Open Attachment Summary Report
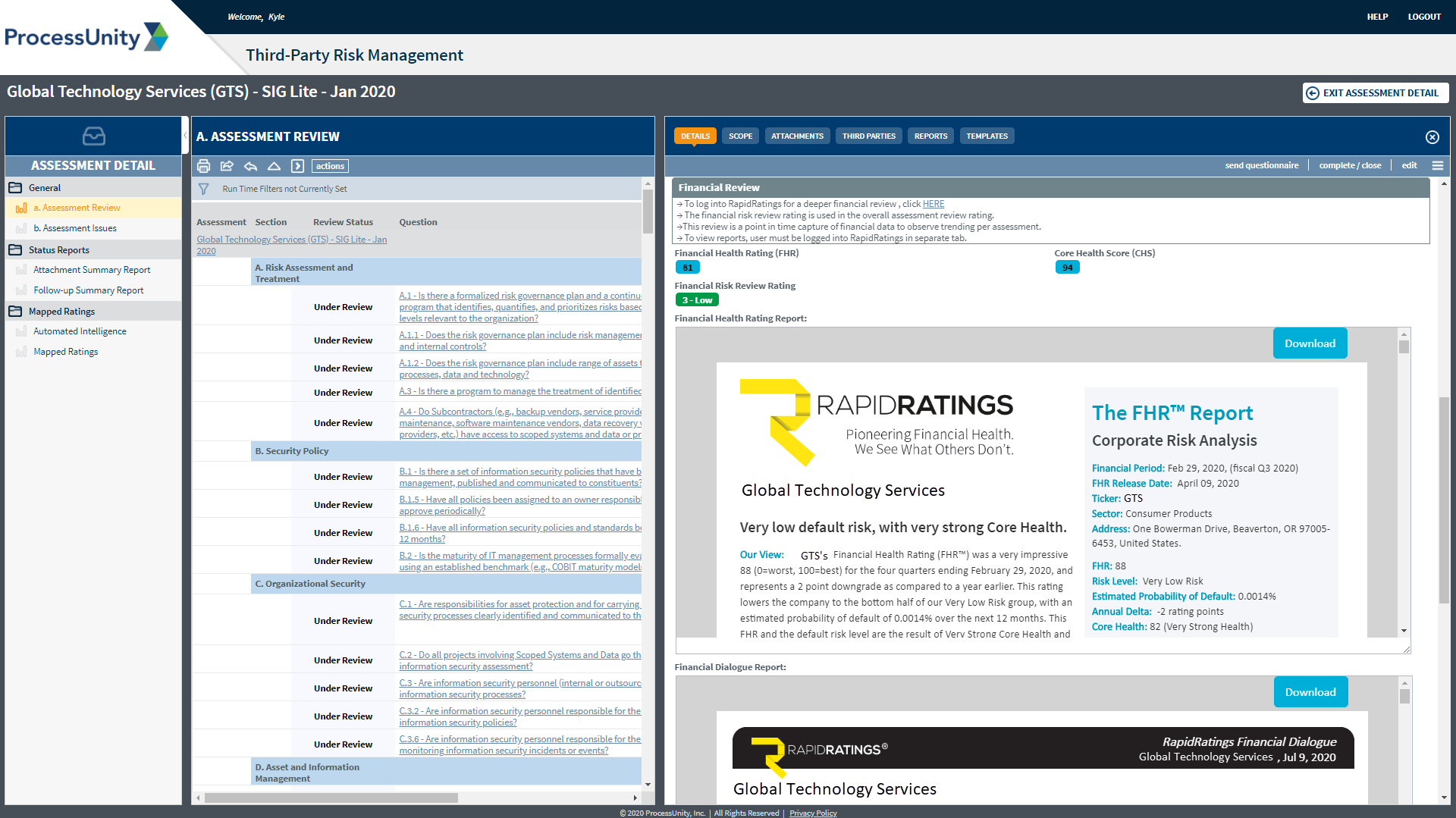This screenshot has height=818, width=1456. (x=92, y=270)
